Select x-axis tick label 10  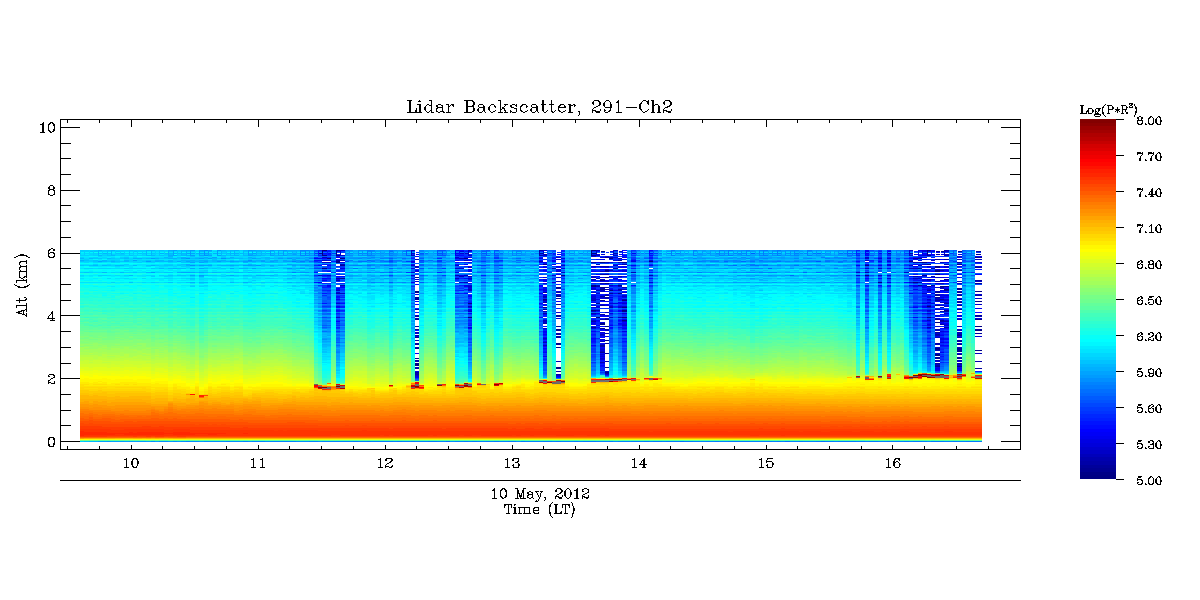click(130, 464)
